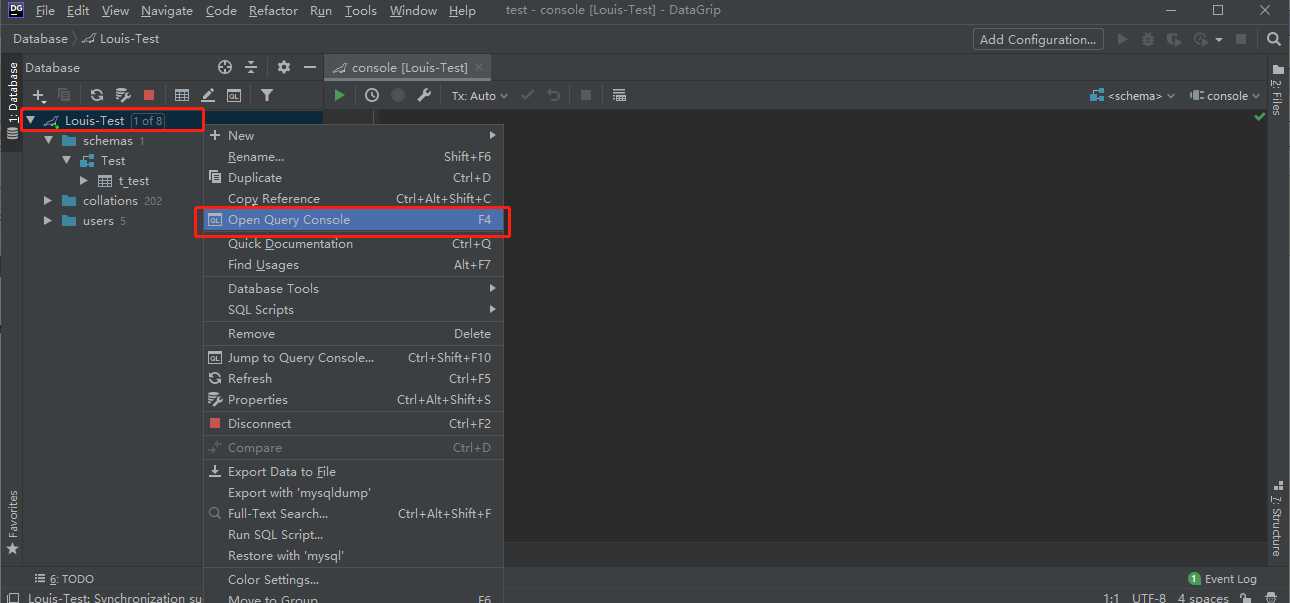
Task: Click the console settings wrench icon
Action: [x=424, y=95]
